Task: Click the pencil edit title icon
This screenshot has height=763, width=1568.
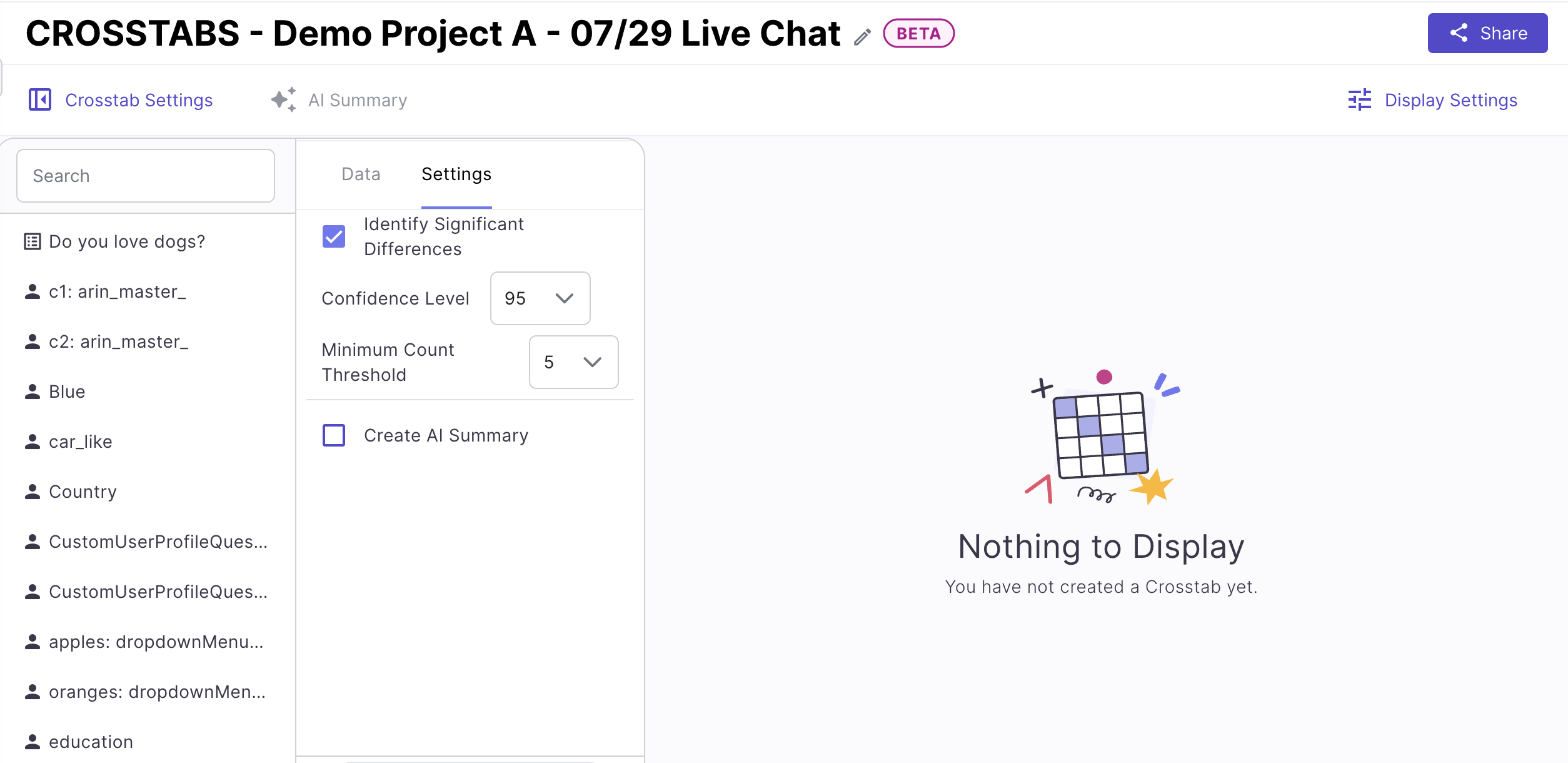Action: point(862,37)
